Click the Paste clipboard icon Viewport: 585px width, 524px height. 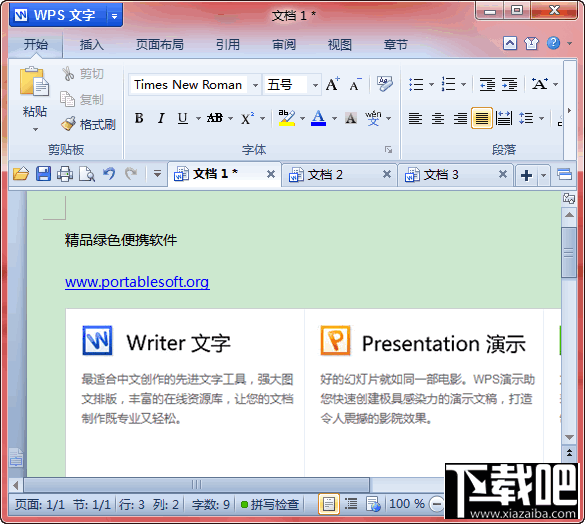tap(34, 82)
